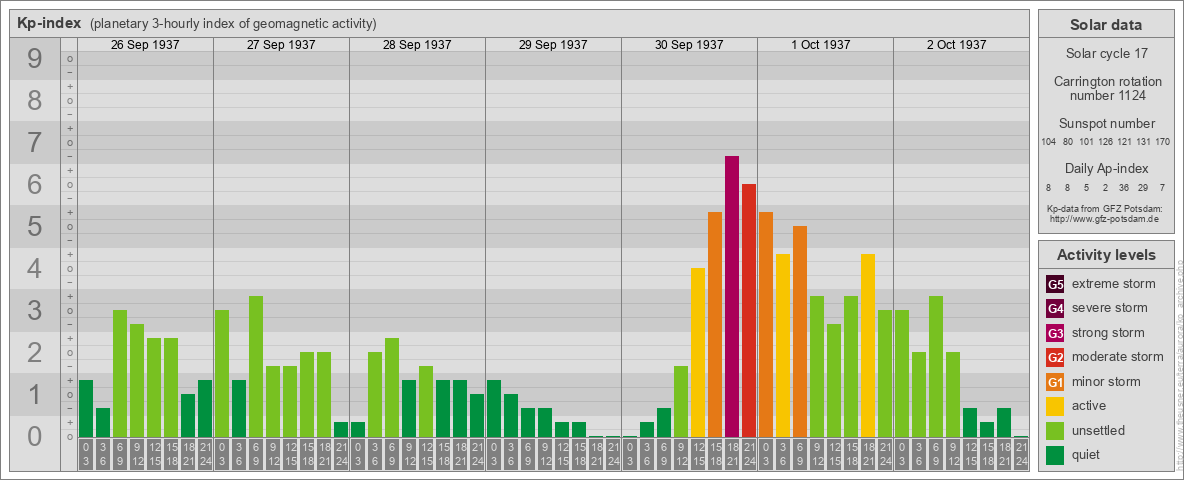The image size is (1184, 480).
Task: Select the green bar for 26 Sep 6-9
Action: tap(120, 374)
